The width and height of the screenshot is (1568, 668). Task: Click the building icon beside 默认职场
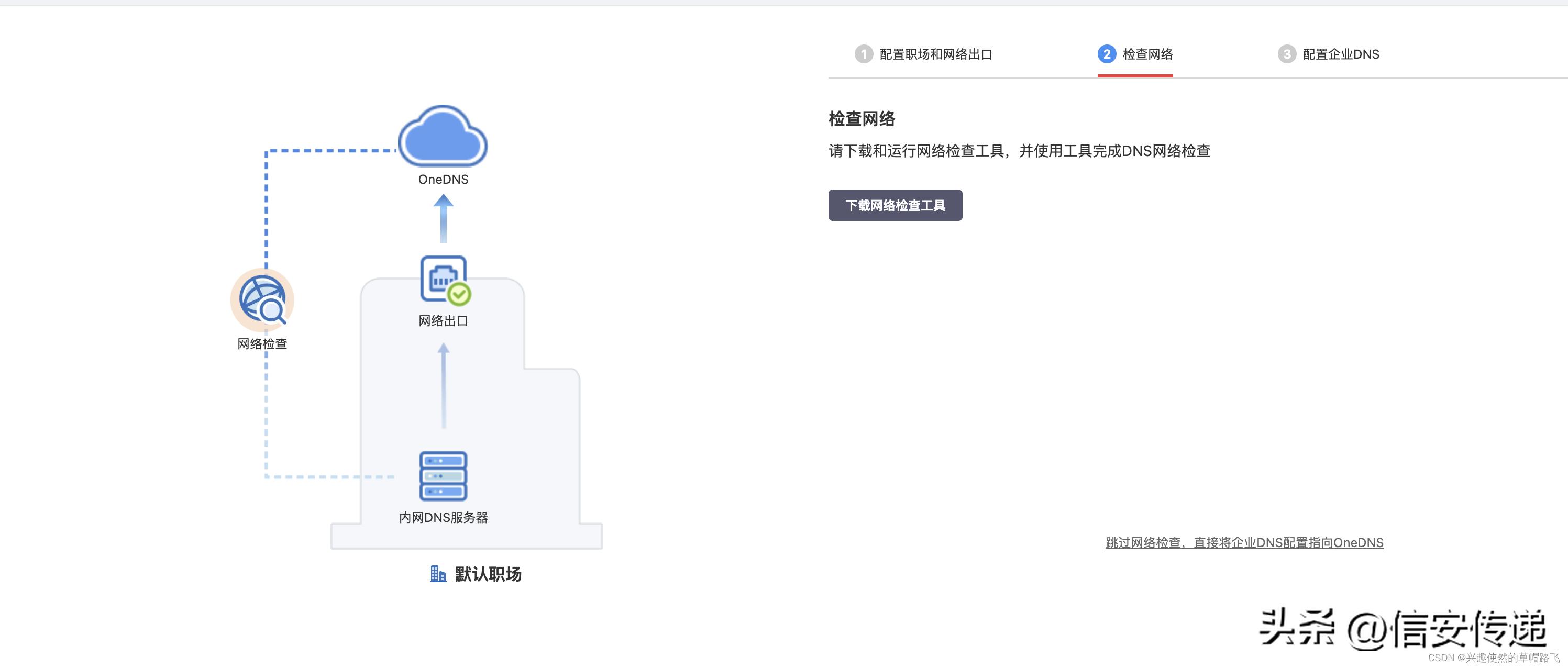pyautogui.click(x=438, y=574)
